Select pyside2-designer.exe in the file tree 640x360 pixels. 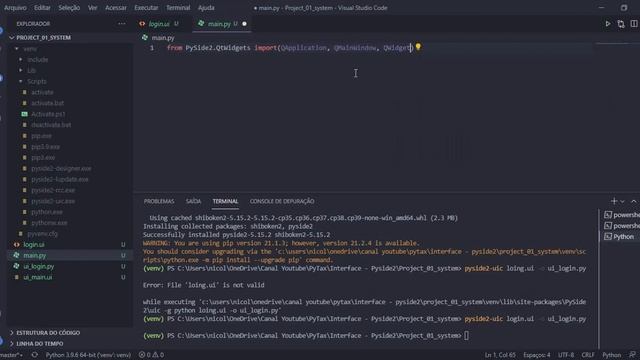pyautogui.click(x=61, y=169)
